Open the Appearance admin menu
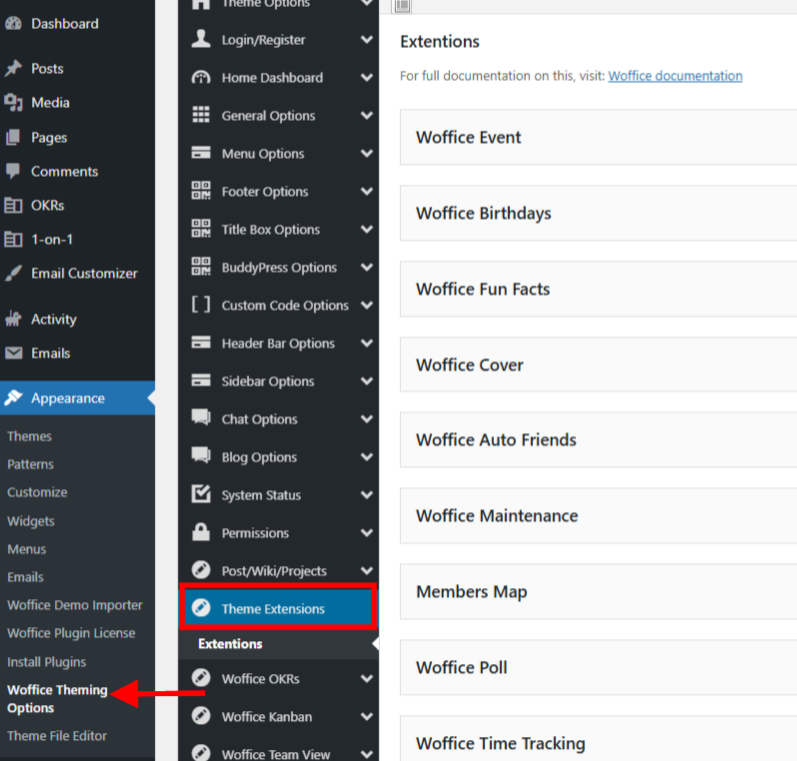Image resolution: width=797 pixels, height=761 pixels. pyautogui.click(x=67, y=398)
